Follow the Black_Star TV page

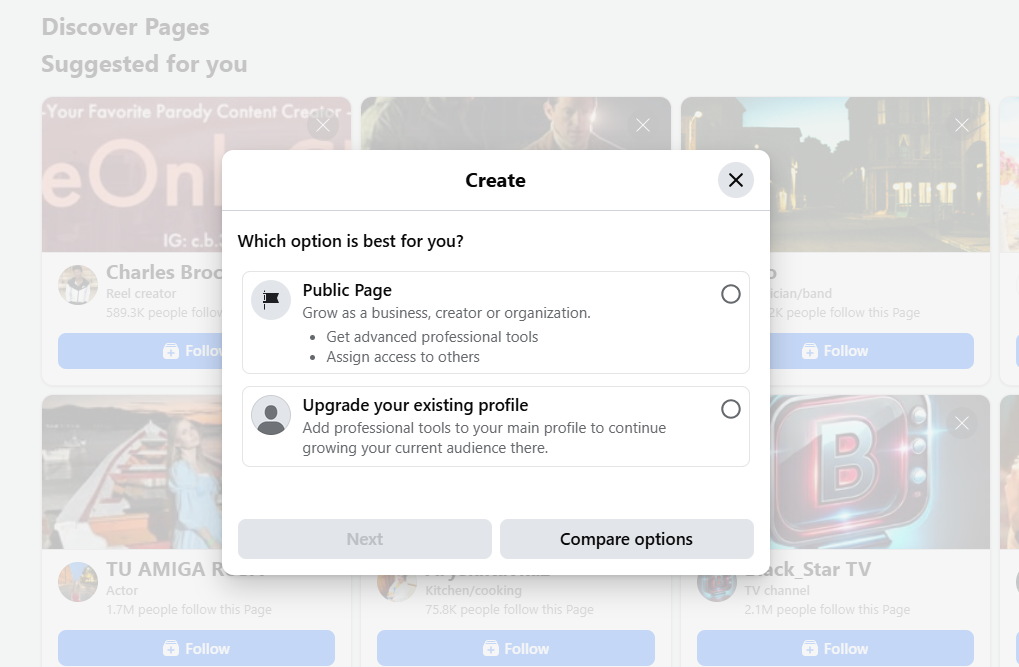835,648
